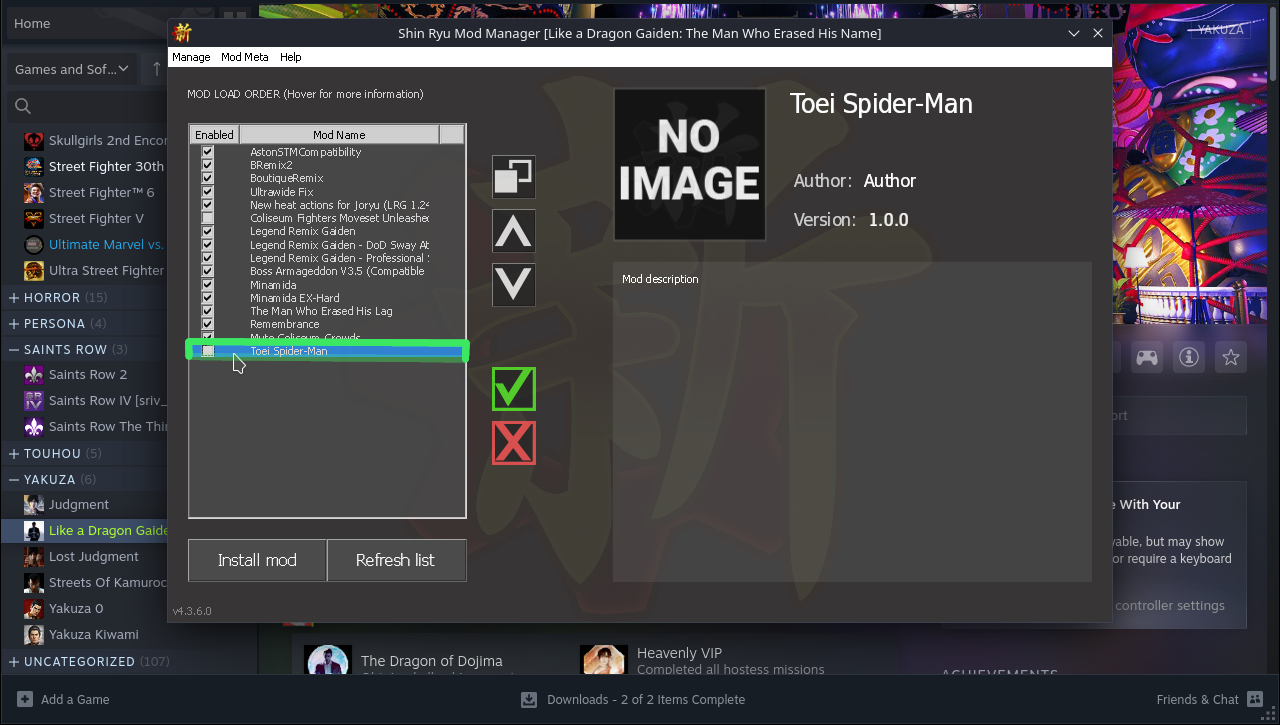
Task: Uncheck the Boss Armageddon V3.5 checkbox
Action: coord(208,271)
